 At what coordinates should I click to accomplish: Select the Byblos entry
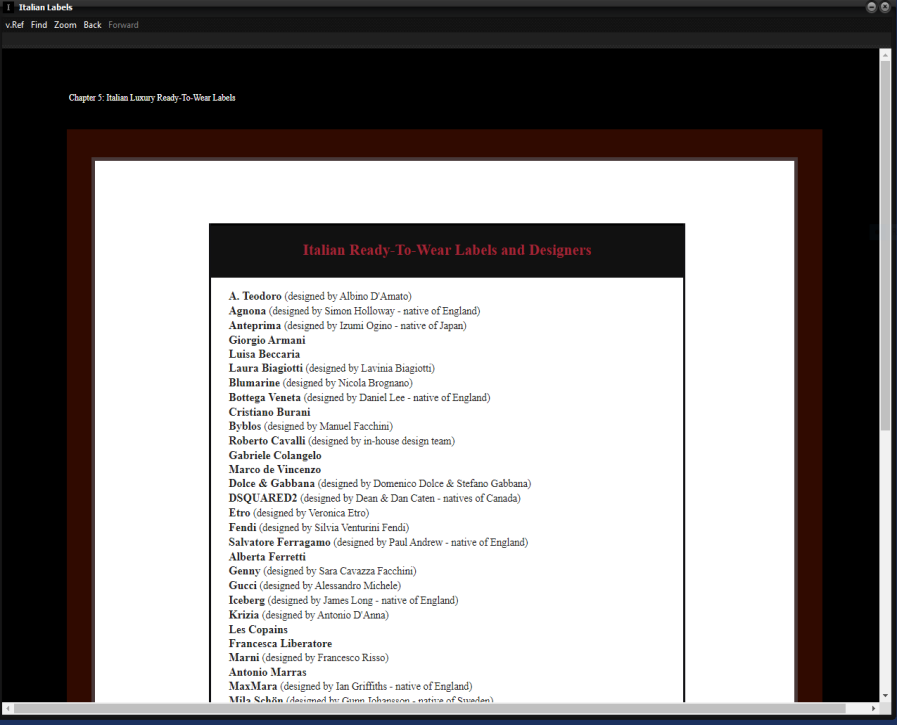[311, 426]
